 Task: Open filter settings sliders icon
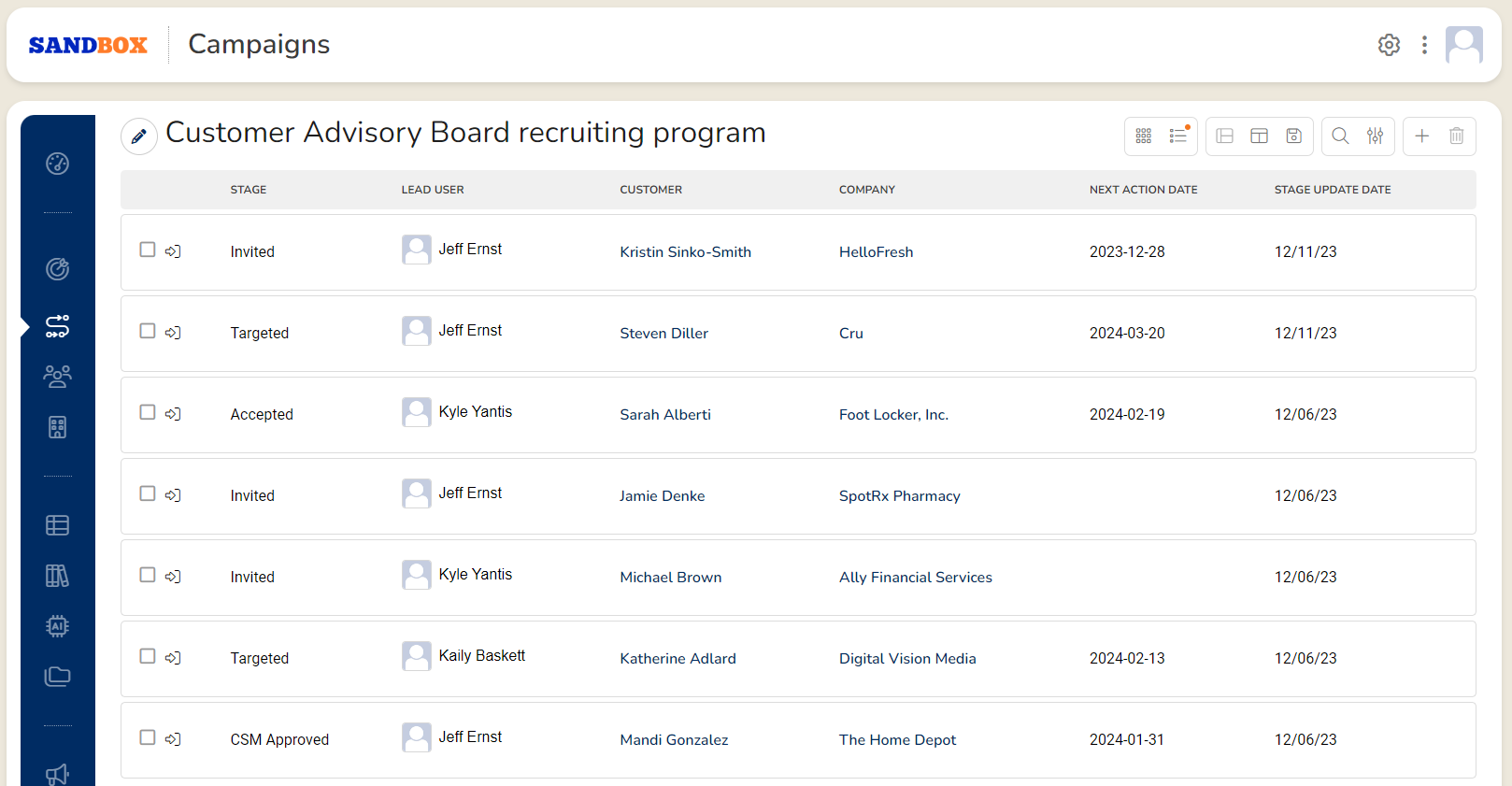(1375, 136)
